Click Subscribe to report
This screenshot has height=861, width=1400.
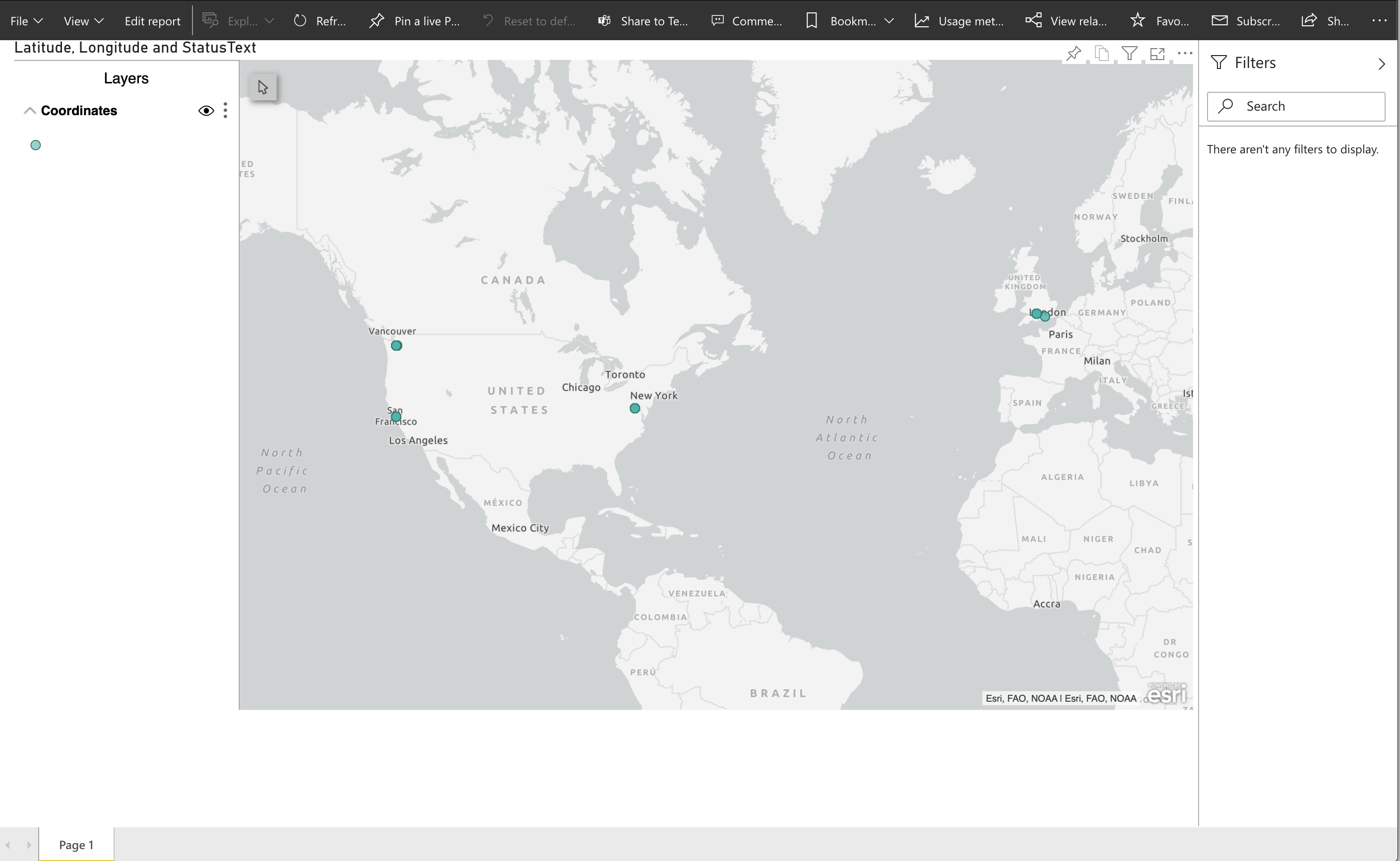point(1245,21)
